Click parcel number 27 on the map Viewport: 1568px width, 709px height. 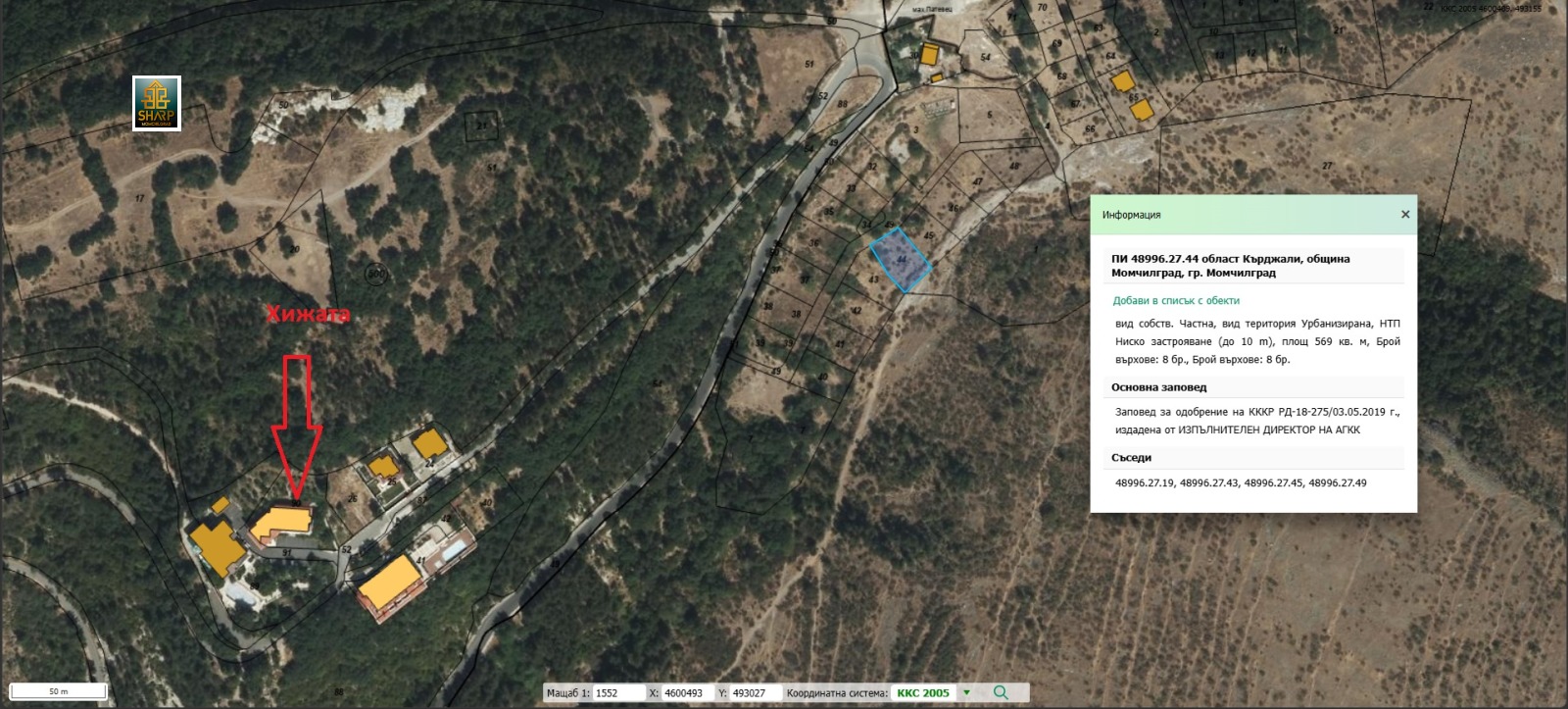(x=1327, y=166)
